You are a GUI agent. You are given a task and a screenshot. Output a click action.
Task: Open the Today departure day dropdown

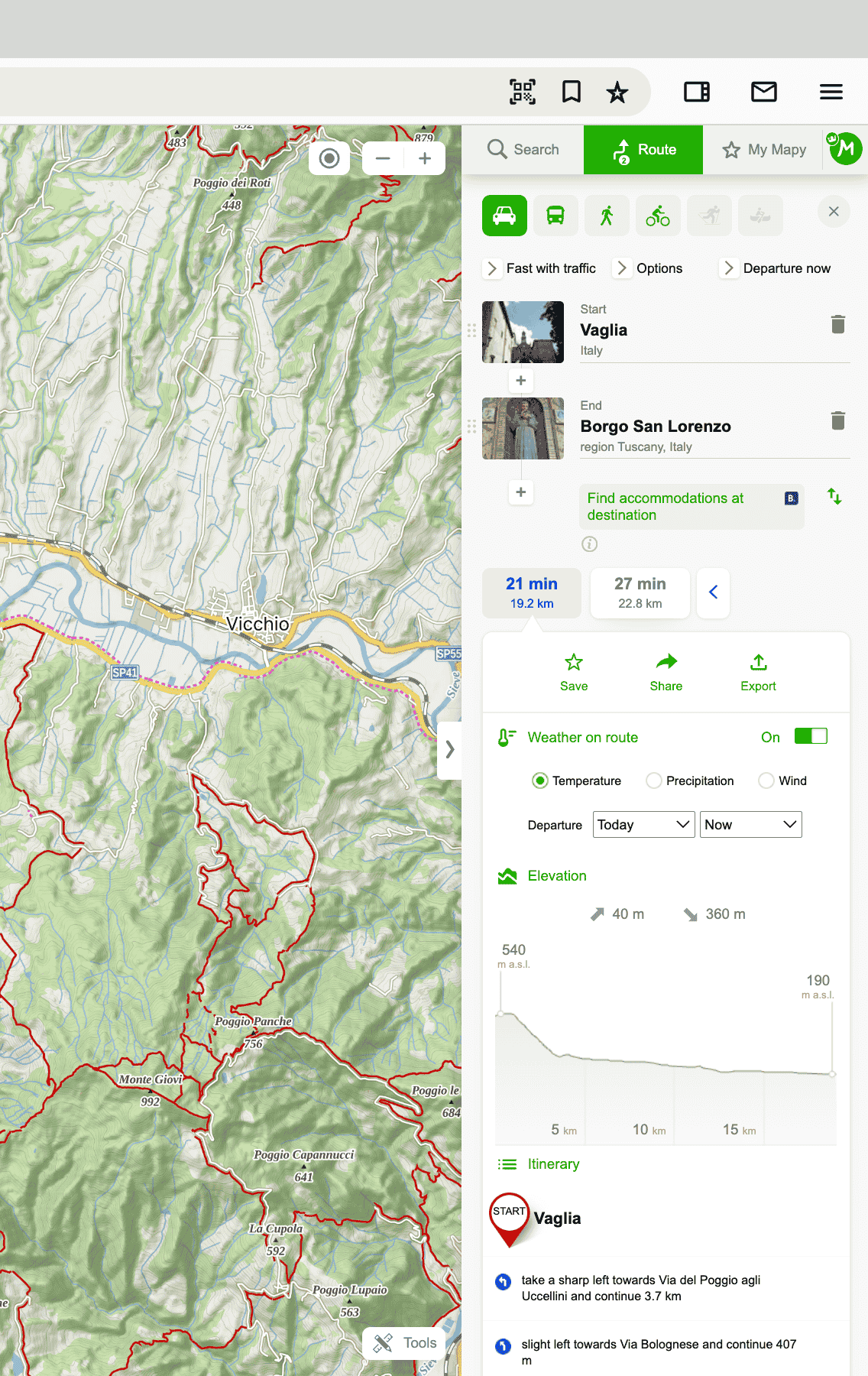click(643, 825)
